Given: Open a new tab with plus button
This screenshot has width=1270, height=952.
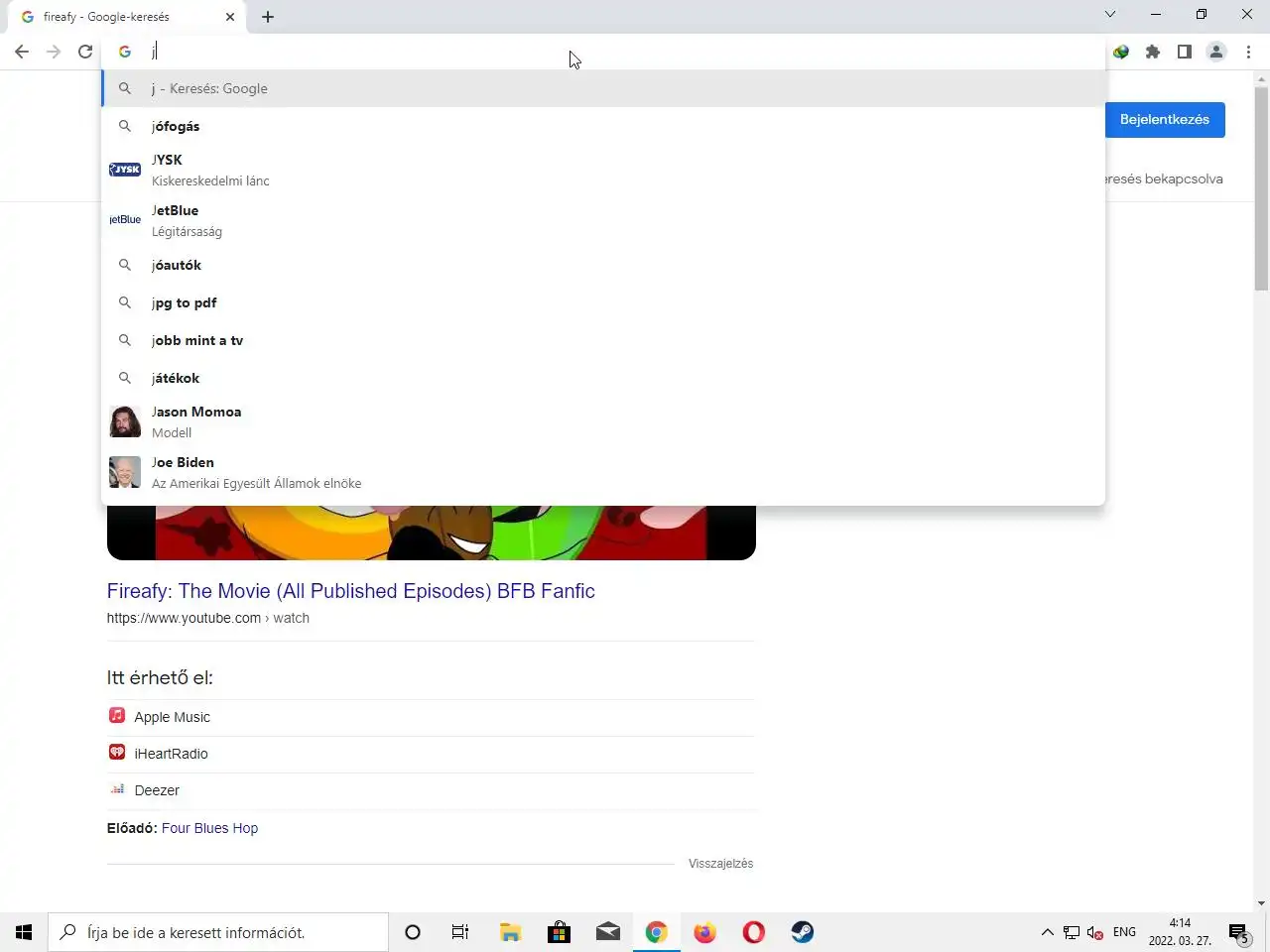Looking at the screenshot, I should (268, 17).
